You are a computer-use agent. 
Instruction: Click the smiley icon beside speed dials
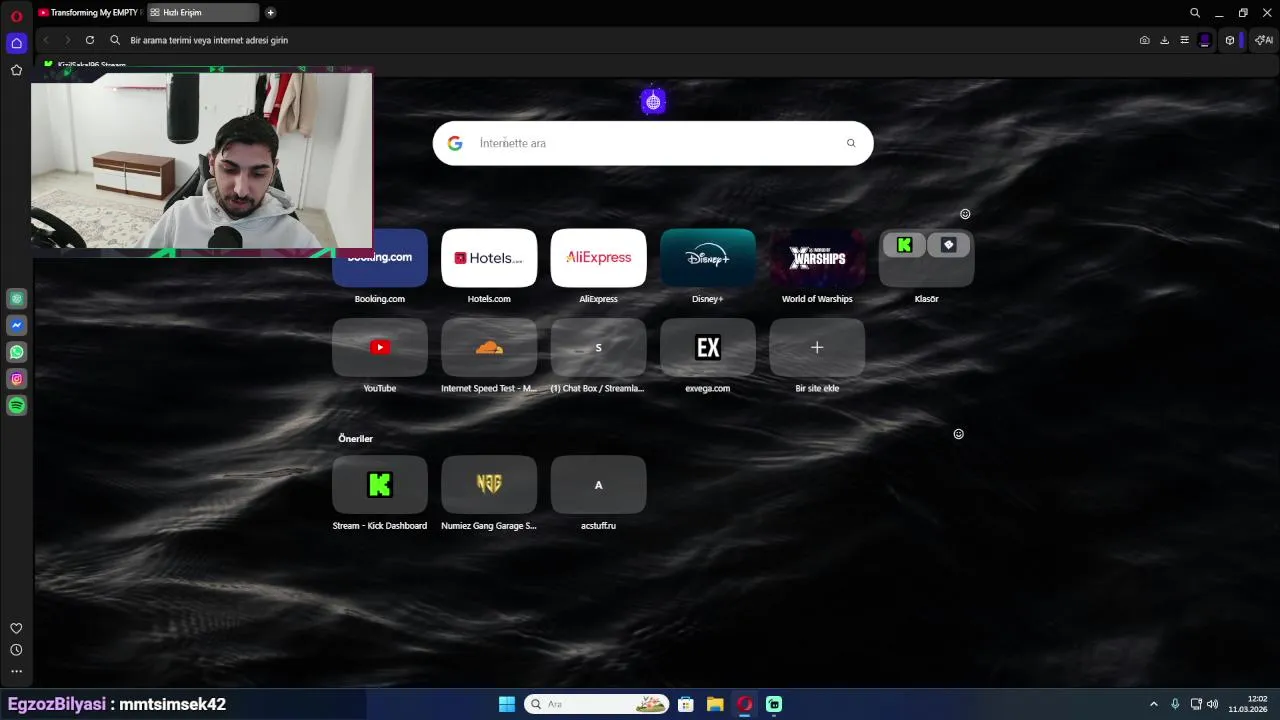[965, 214]
